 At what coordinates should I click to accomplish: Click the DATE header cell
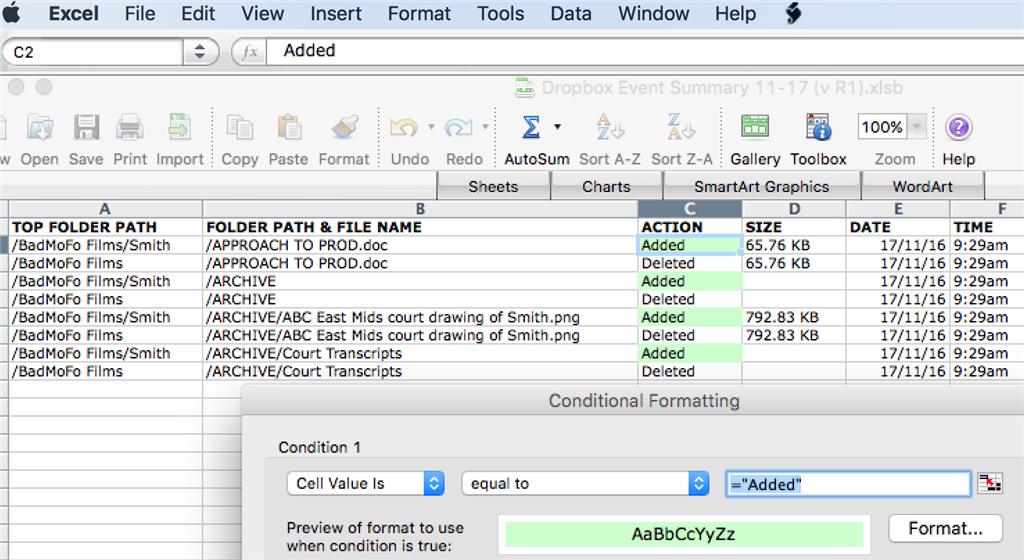coord(898,227)
